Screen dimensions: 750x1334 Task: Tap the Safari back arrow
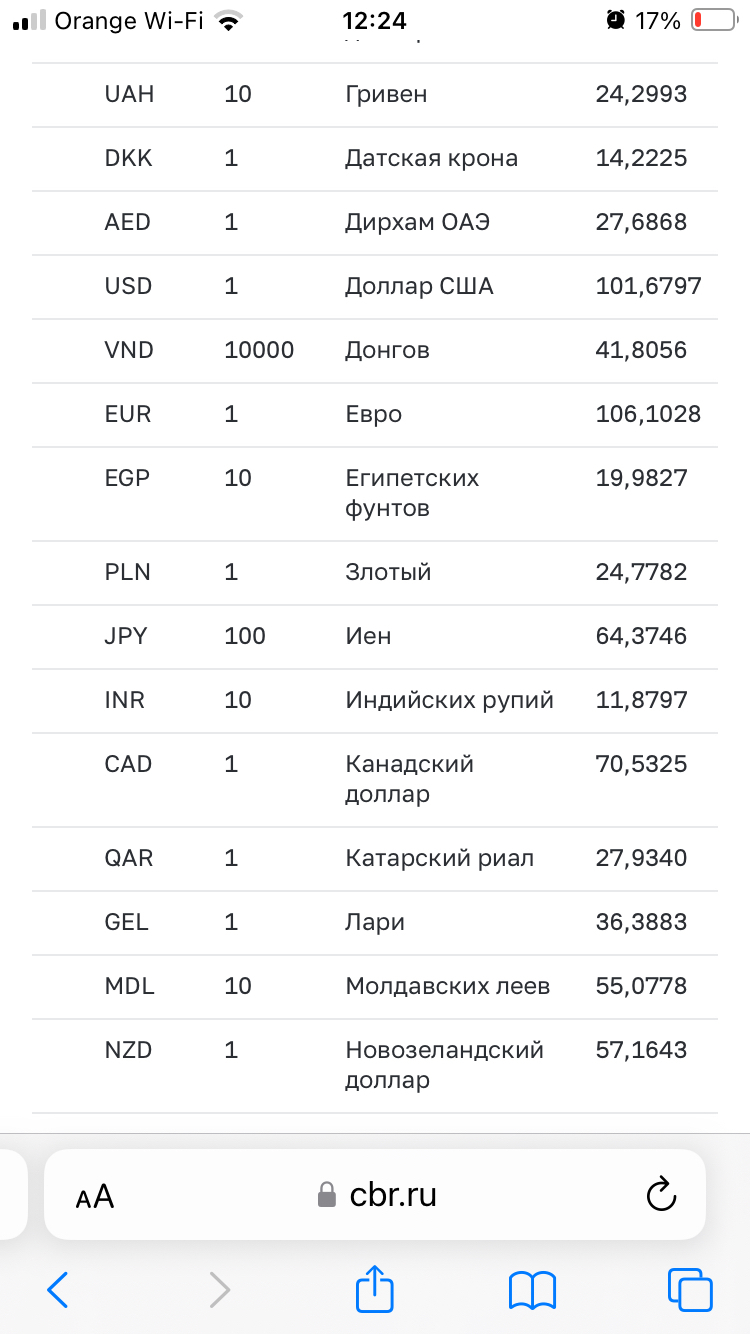(x=58, y=1290)
